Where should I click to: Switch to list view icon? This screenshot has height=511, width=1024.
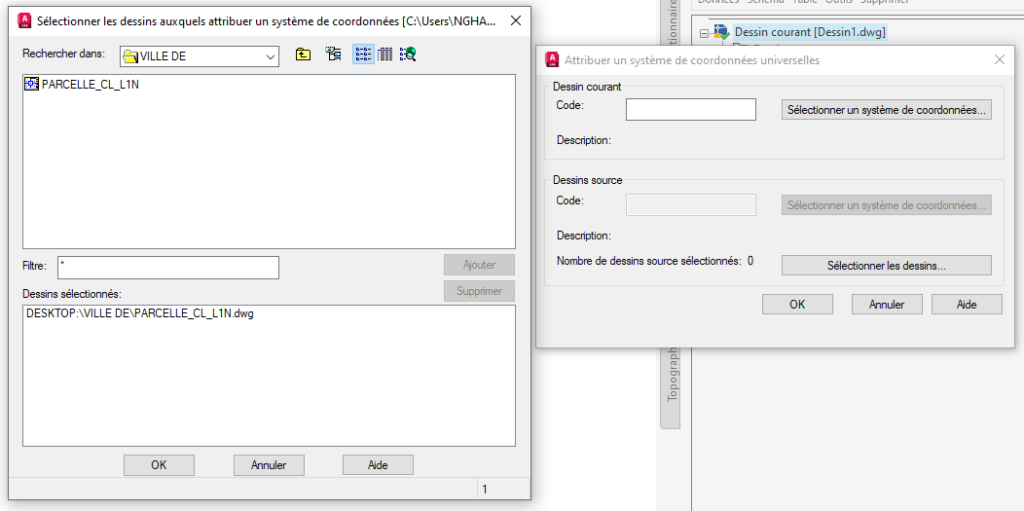363,56
